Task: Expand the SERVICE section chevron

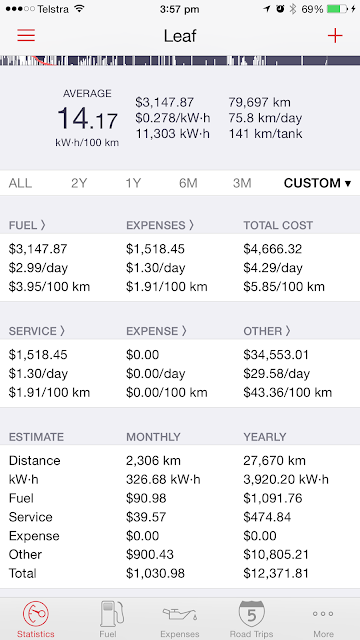Action: (x=62, y=331)
